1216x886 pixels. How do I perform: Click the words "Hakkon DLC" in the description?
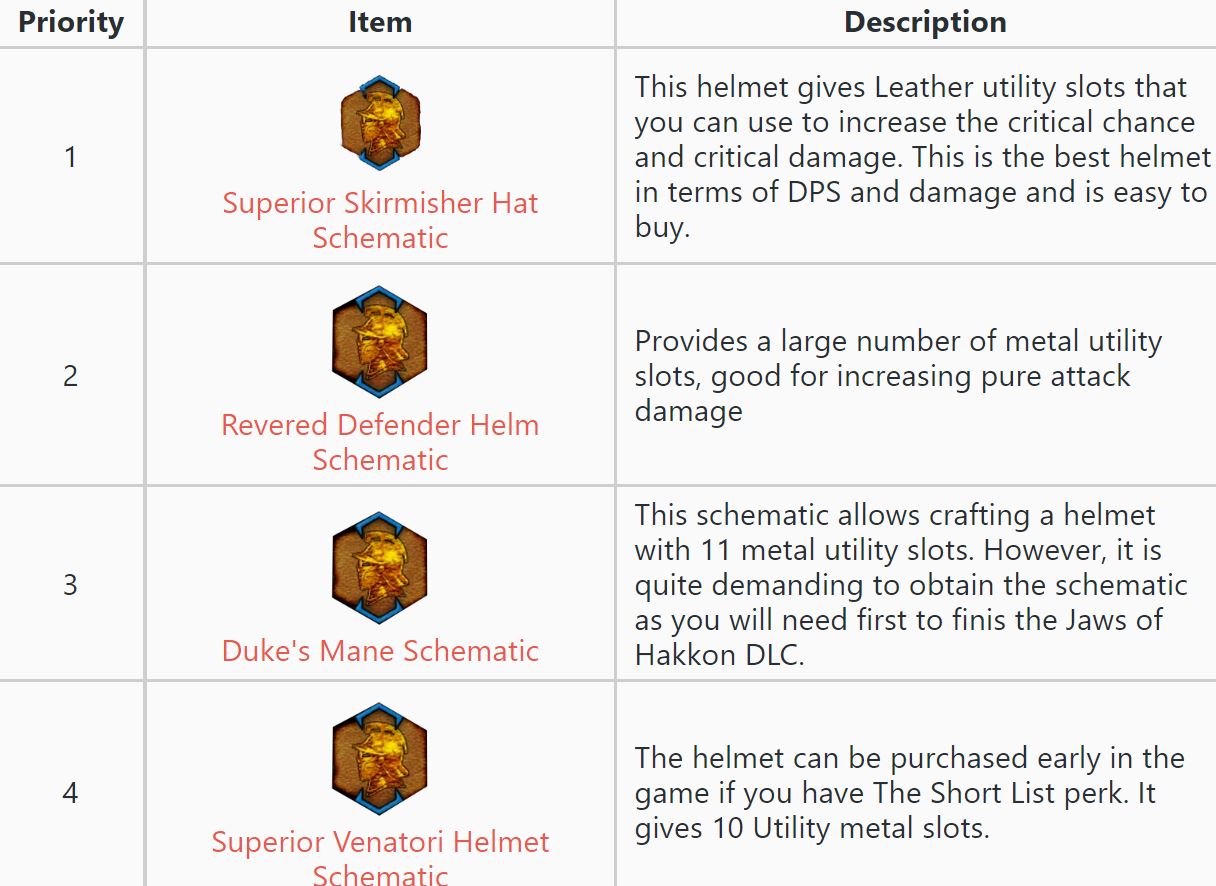718,654
